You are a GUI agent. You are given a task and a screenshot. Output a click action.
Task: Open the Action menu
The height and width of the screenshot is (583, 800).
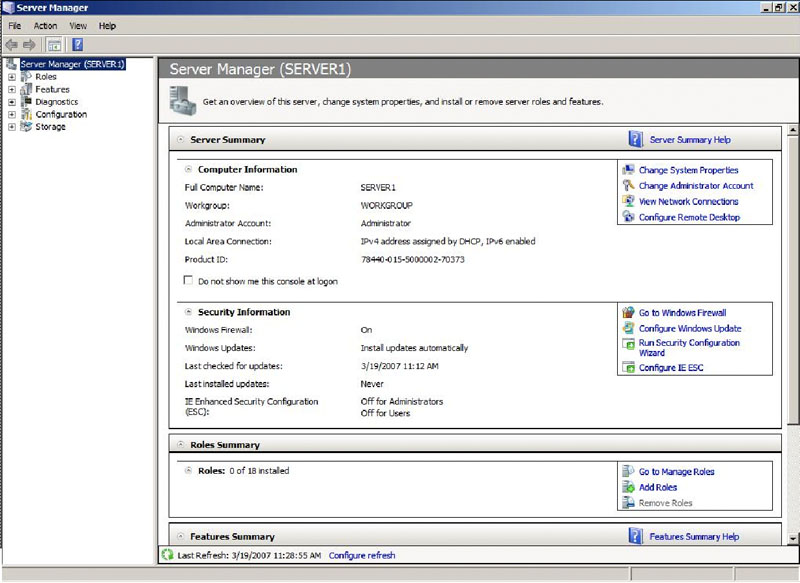point(45,25)
